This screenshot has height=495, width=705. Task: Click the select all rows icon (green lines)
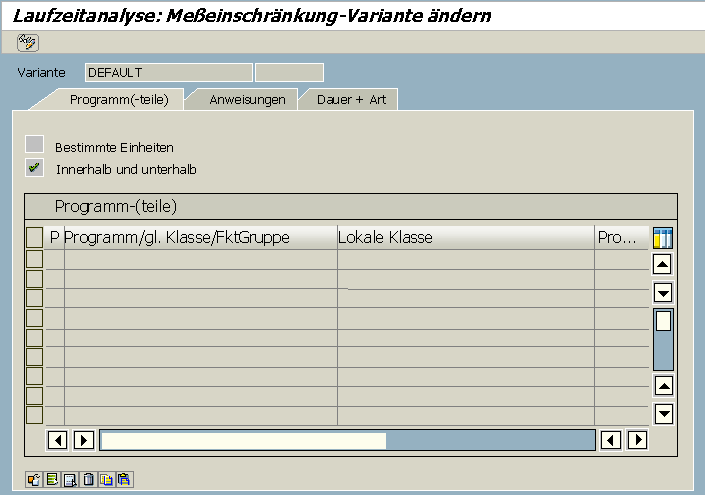(52, 479)
